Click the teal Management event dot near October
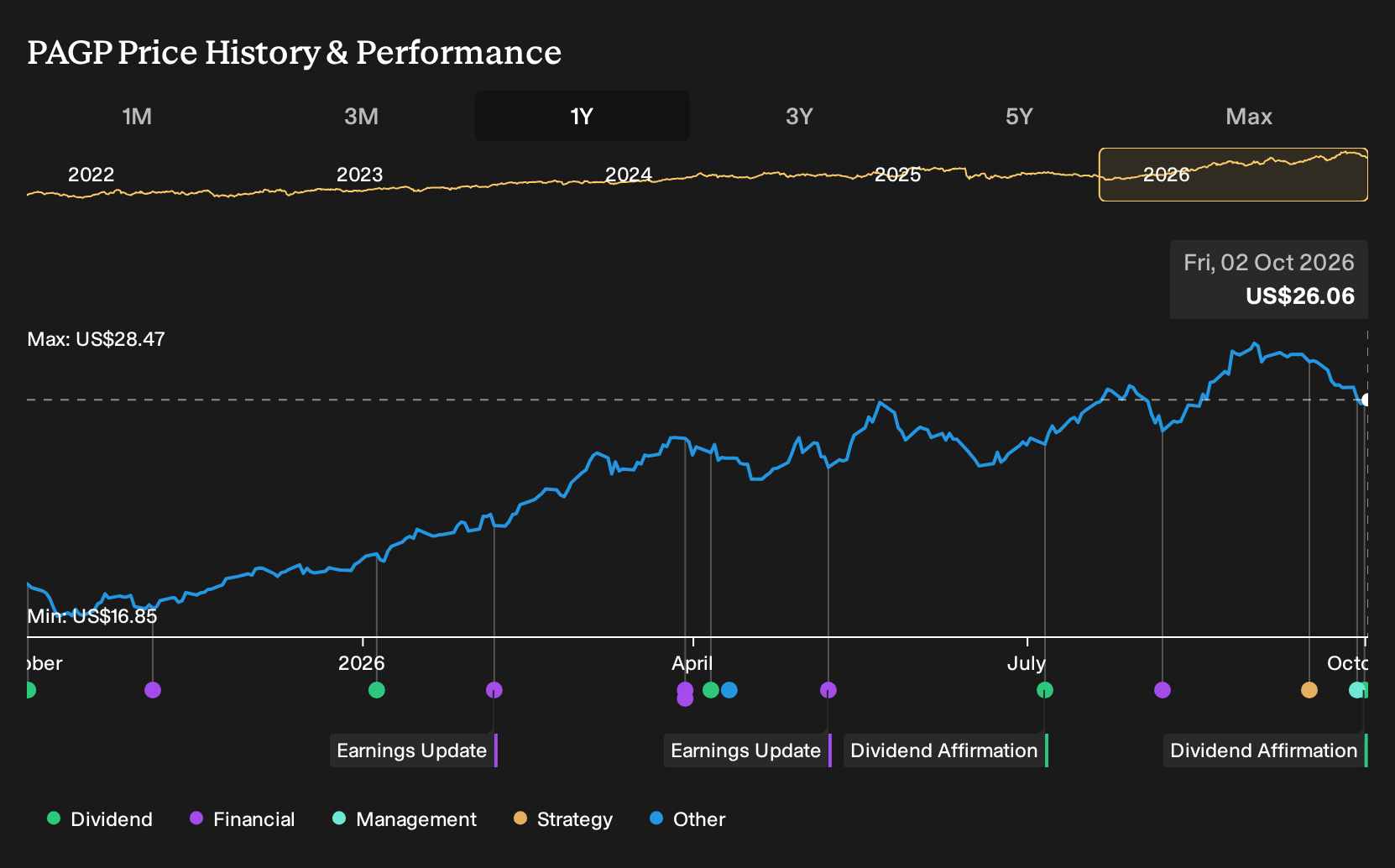1395x868 pixels. [x=1356, y=690]
